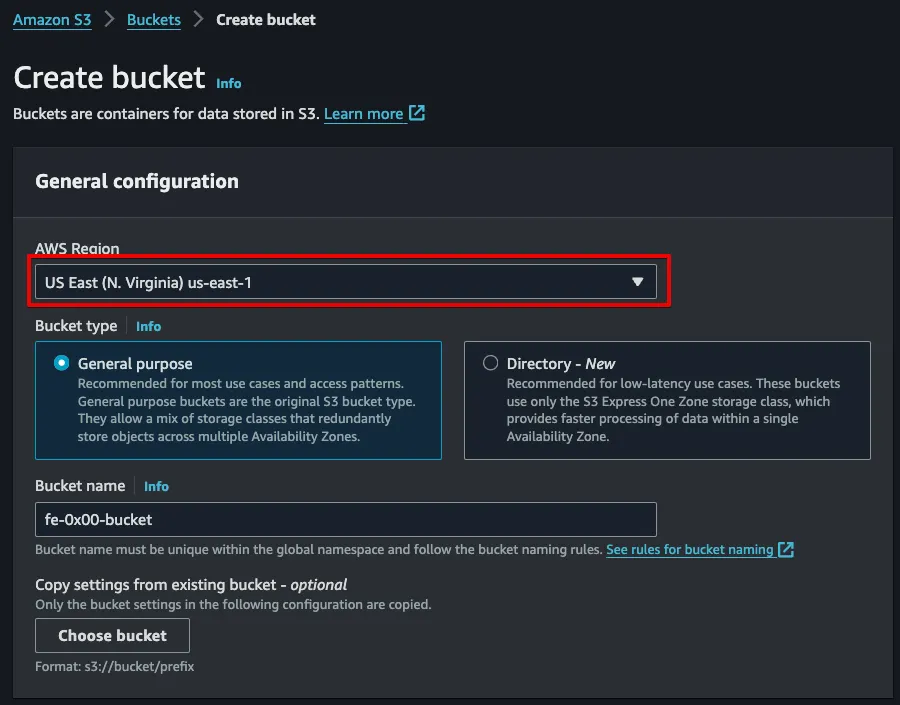Open the Buckets breadcrumb link
This screenshot has height=705, width=900.
[154, 19]
